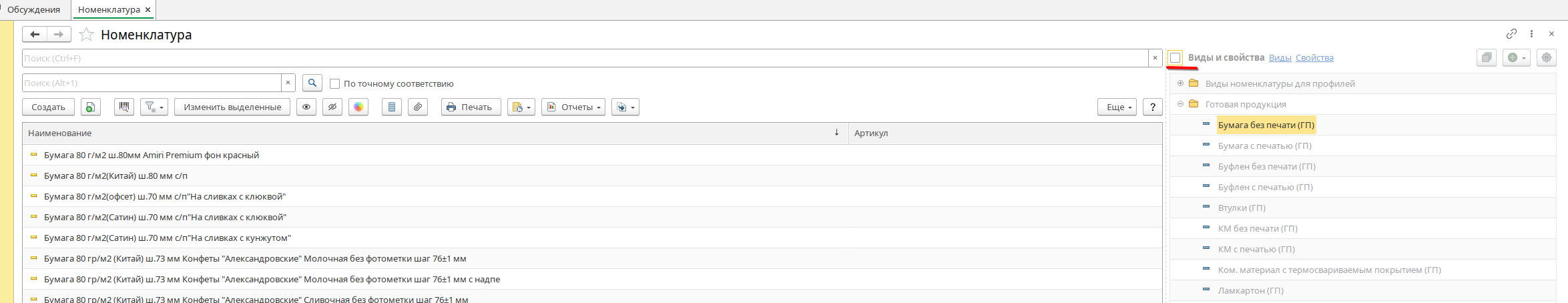1568x303 pixels.
Task: Click the barcode search icon
Action: point(123,107)
